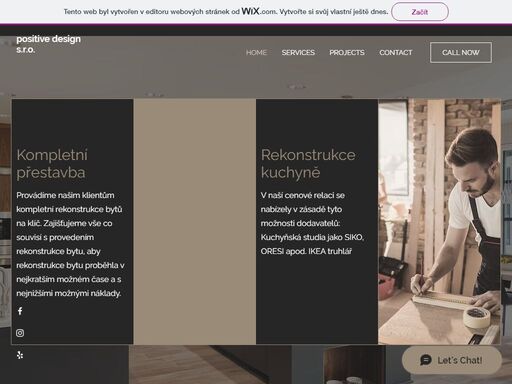Click the 'Provádíme našim klientům' paragraph
Screen dimensions: 512x384
tap(70, 244)
